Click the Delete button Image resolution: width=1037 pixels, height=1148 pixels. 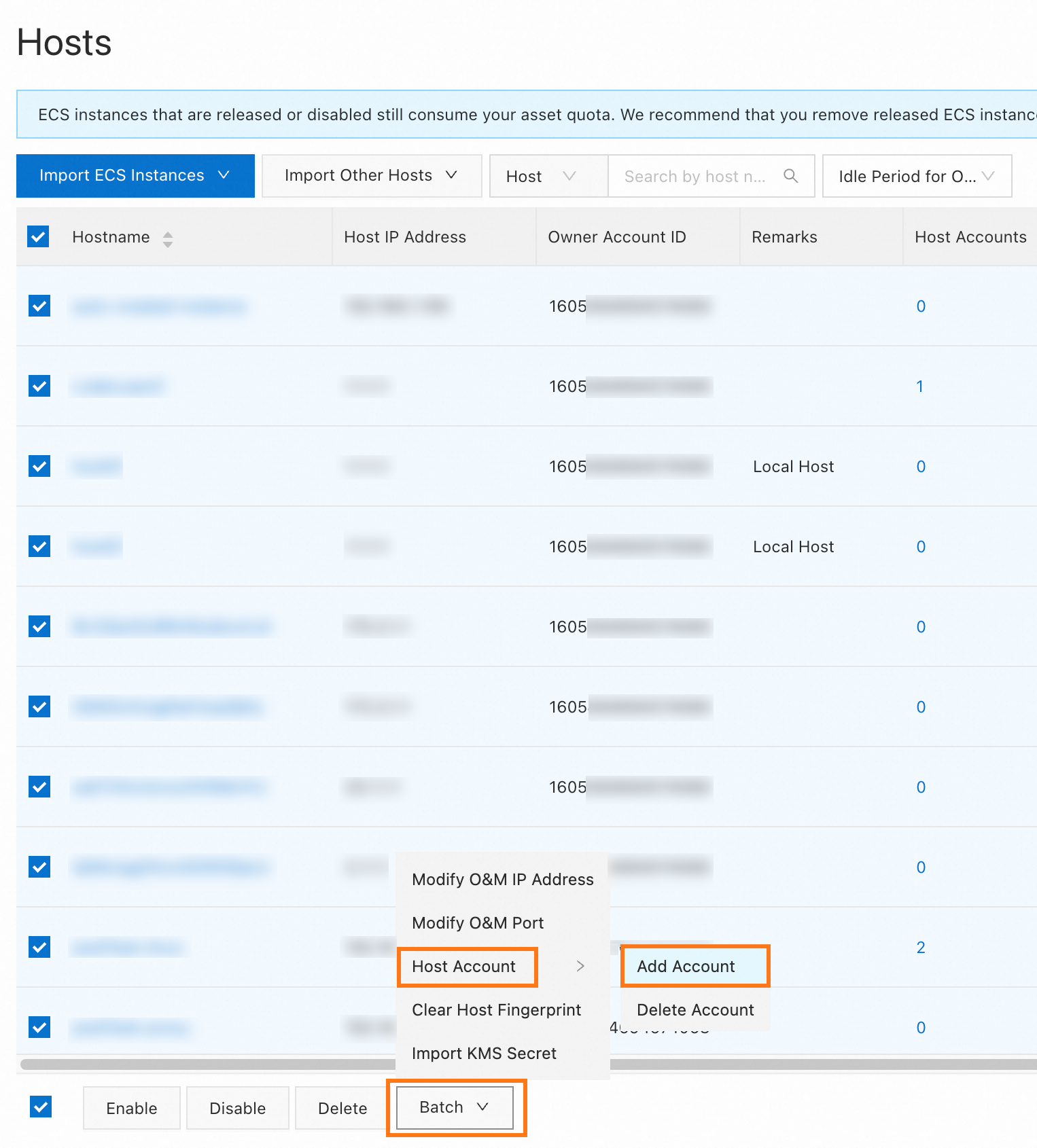(342, 1108)
